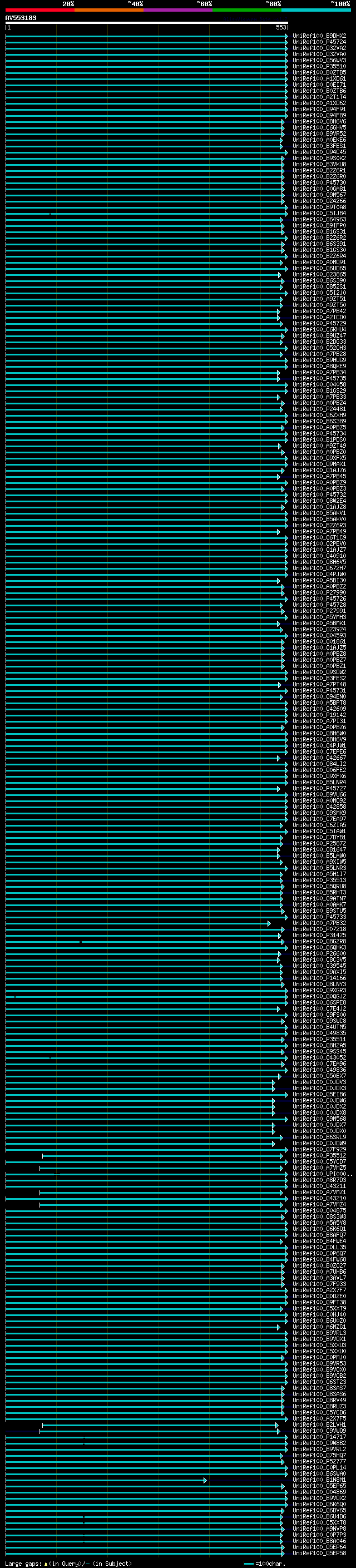The width and height of the screenshot is (356, 1568).
Task: Open hit UniRef100_A2T1T4
Action: pyautogui.click(x=319, y=97)
